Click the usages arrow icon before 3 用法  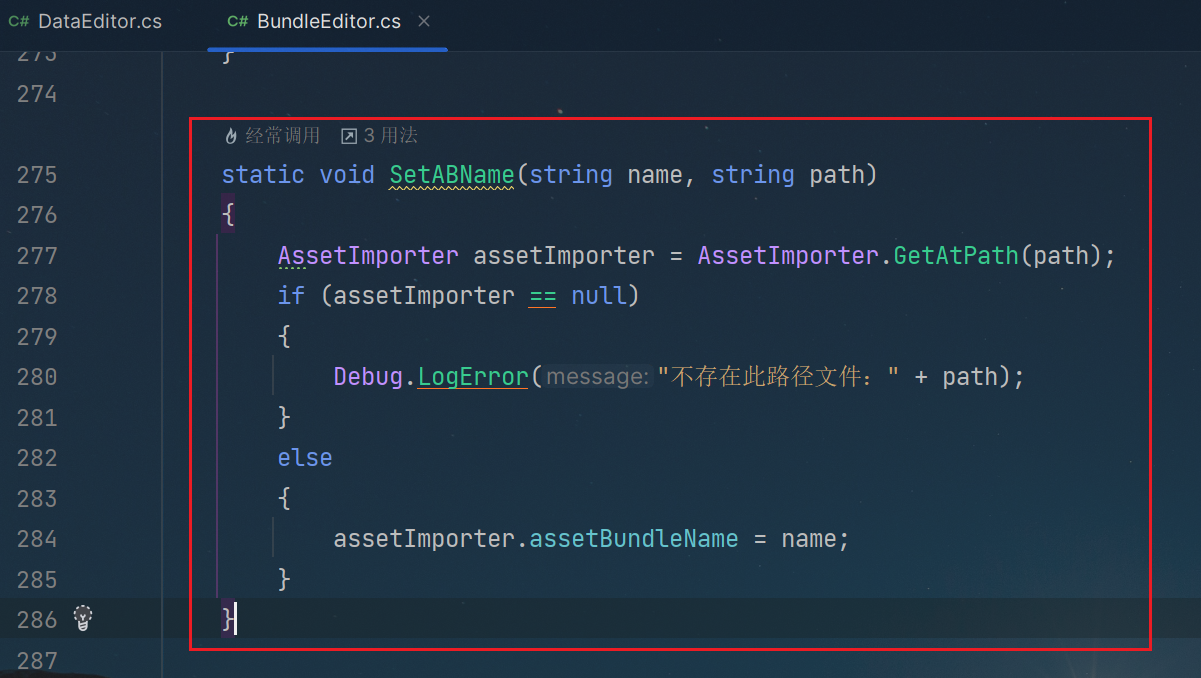pyautogui.click(x=349, y=136)
